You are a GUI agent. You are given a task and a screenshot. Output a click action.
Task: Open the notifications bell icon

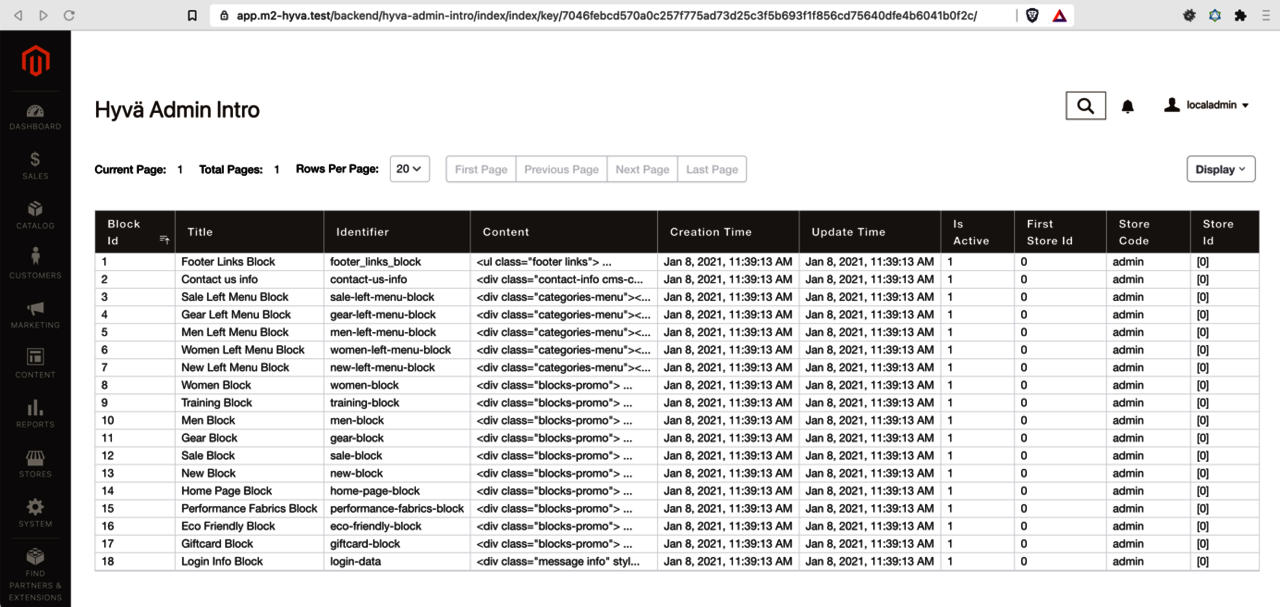1128,106
